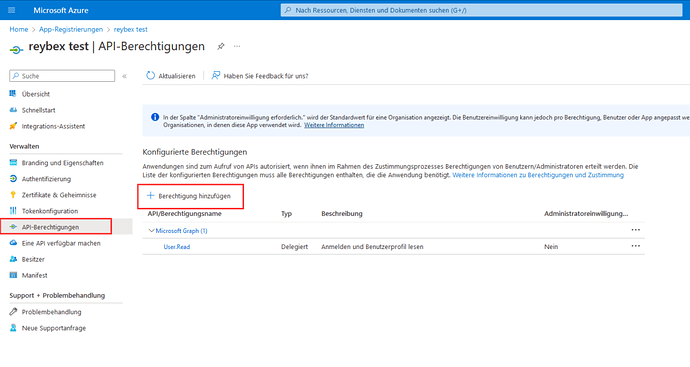This screenshot has width=690, height=367.
Task: Open the Authentifizierung menu item
Action: tap(46, 179)
